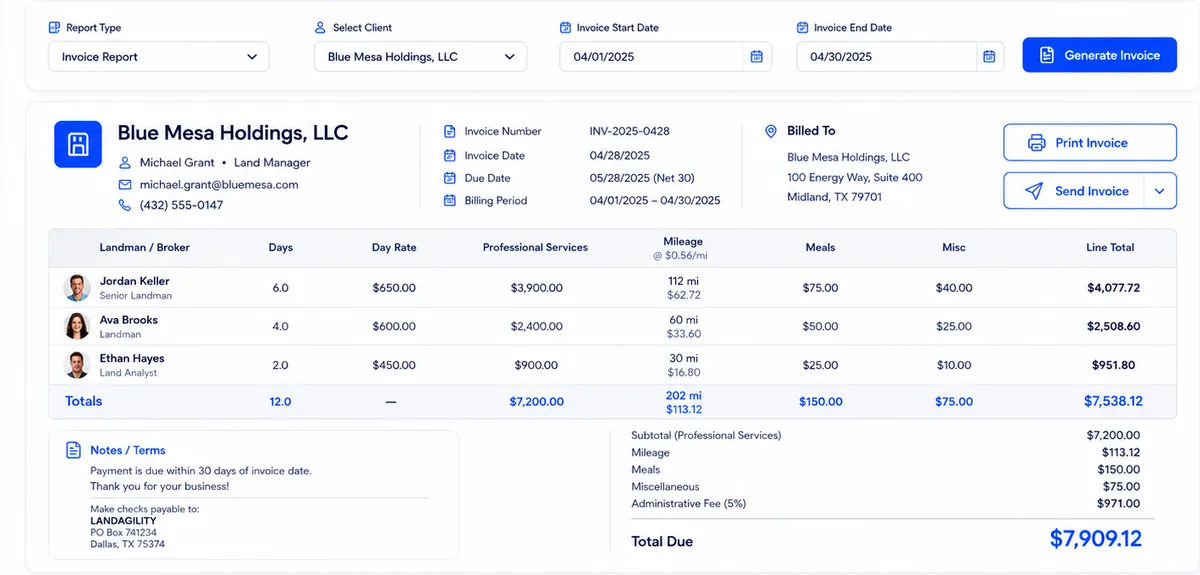Click the Invoice Start Date label calendar icon
The height and width of the screenshot is (575, 1200).
565,28
